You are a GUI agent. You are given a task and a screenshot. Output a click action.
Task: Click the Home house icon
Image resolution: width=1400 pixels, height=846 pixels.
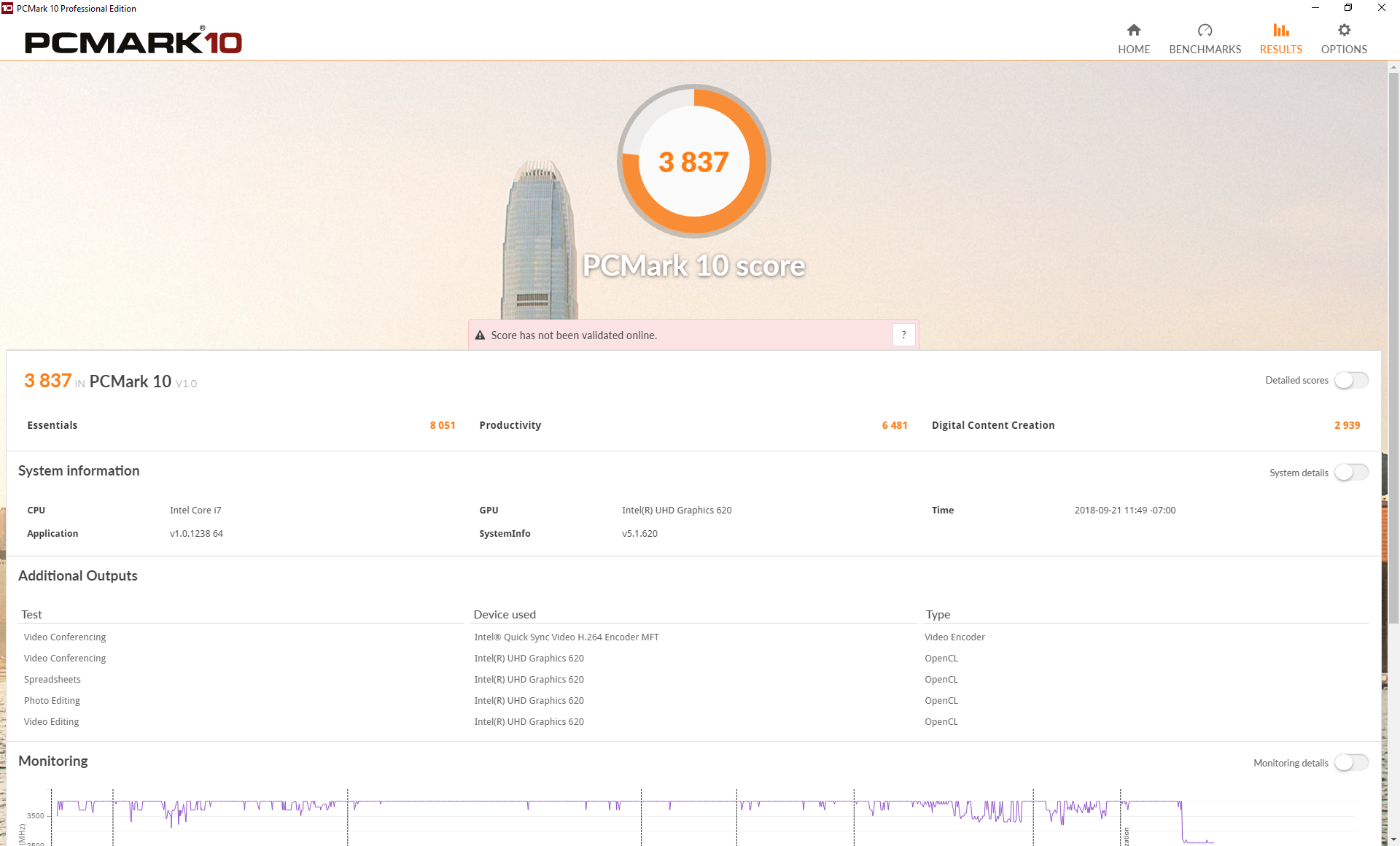1133,30
